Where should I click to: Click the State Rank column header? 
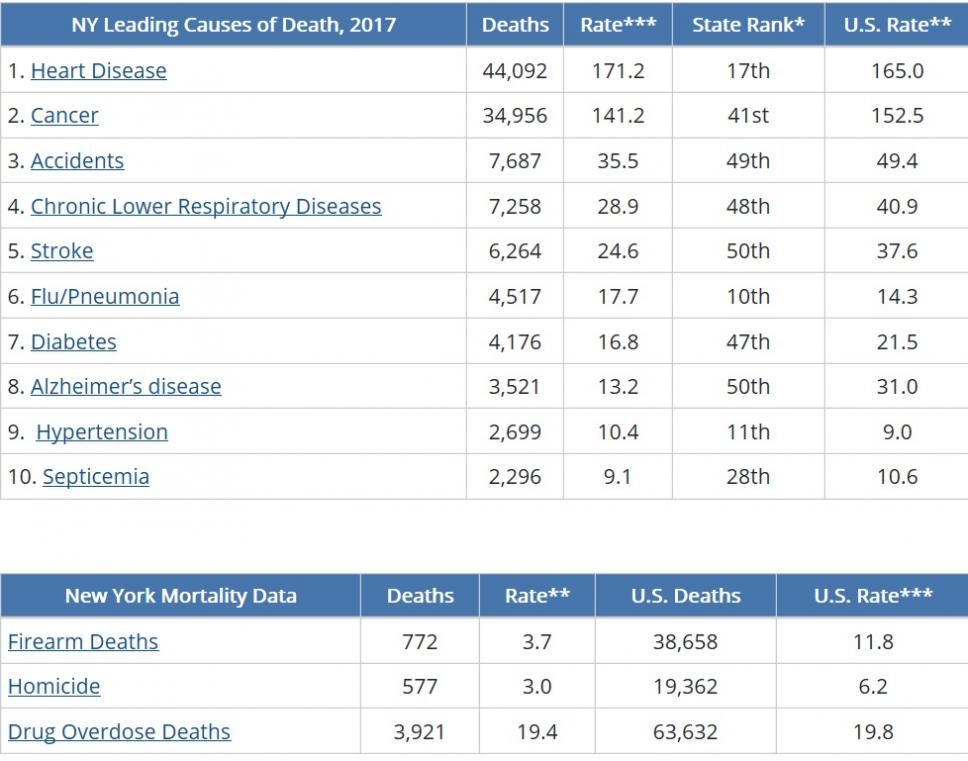pyautogui.click(x=748, y=25)
